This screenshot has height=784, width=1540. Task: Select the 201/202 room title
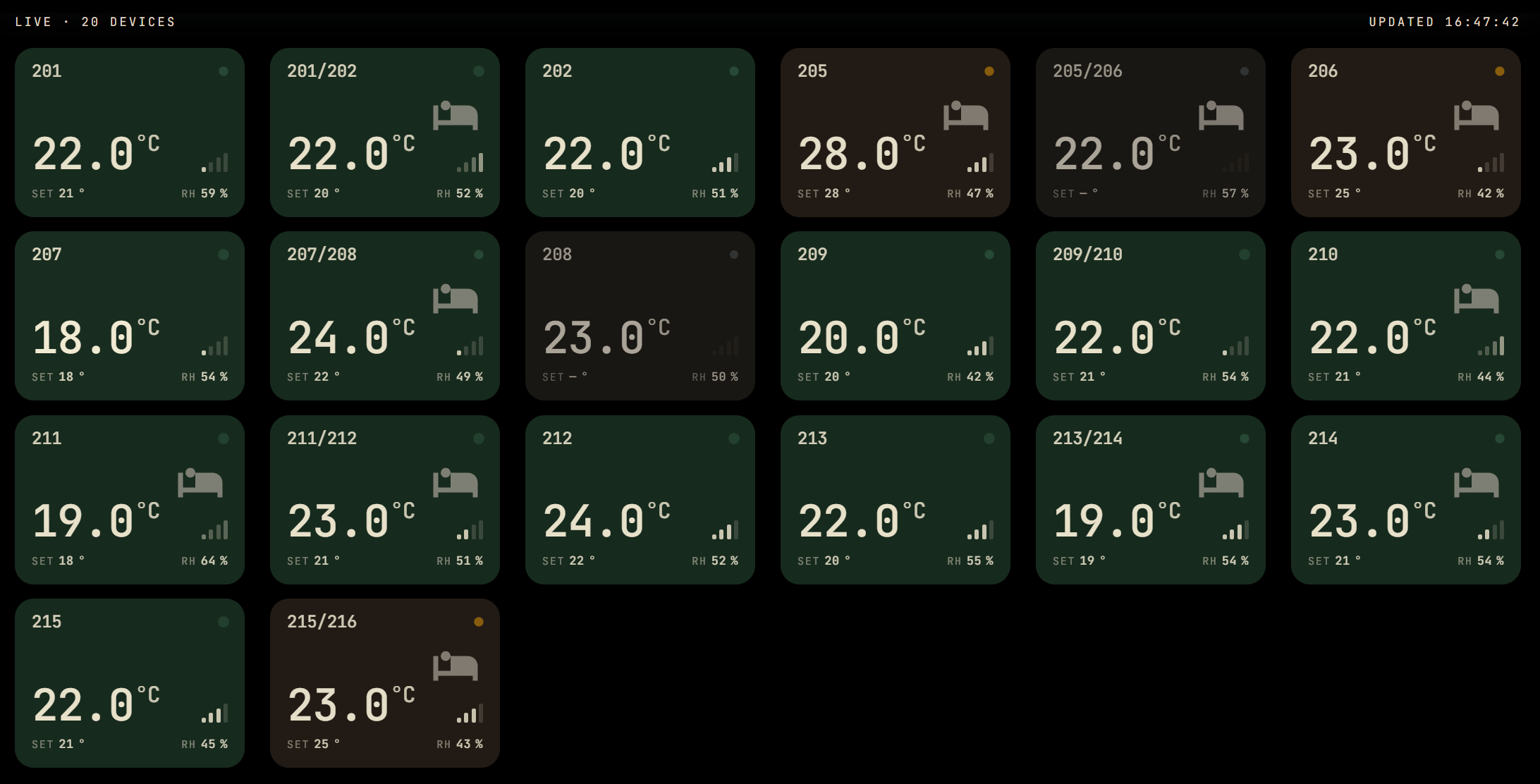pos(322,71)
